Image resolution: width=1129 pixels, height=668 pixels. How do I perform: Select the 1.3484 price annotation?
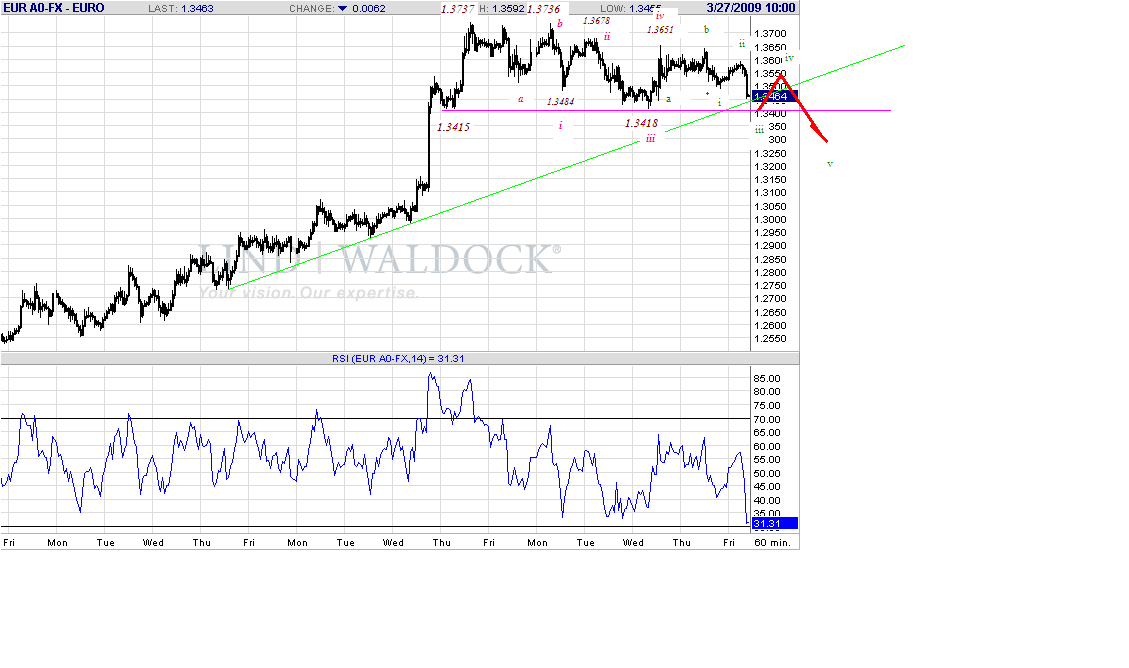coord(560,101)
